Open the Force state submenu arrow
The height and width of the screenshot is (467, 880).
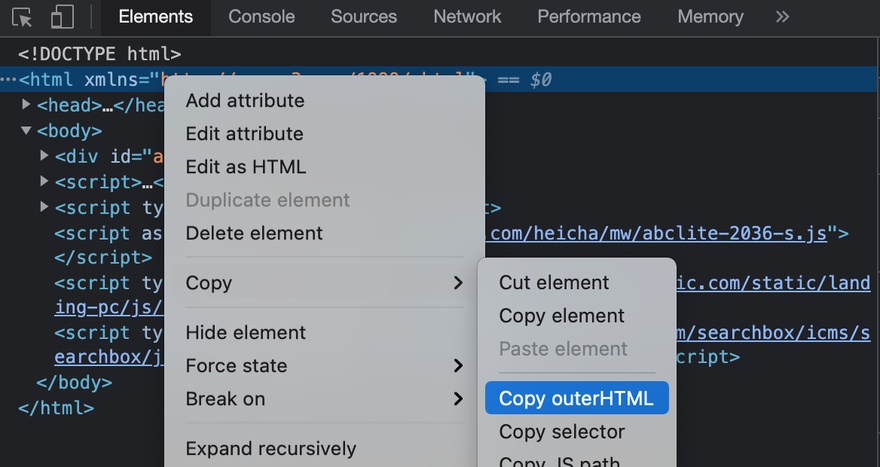458,365
